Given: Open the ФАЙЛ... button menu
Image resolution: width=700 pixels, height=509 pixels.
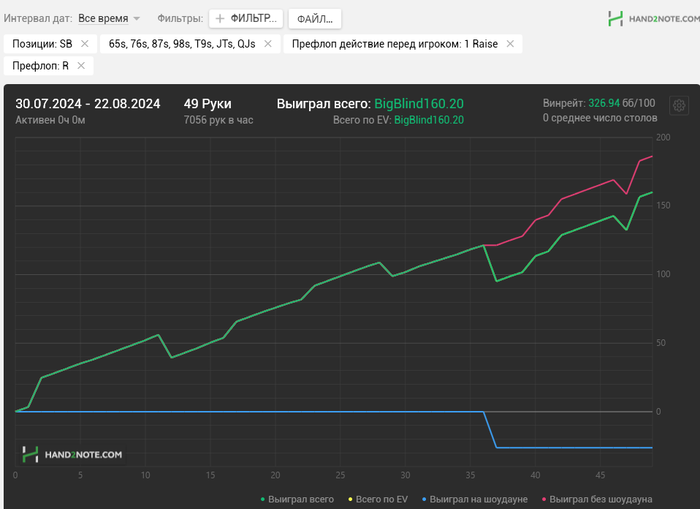Looking at the screenshot, I should click(x=315, y=19).
